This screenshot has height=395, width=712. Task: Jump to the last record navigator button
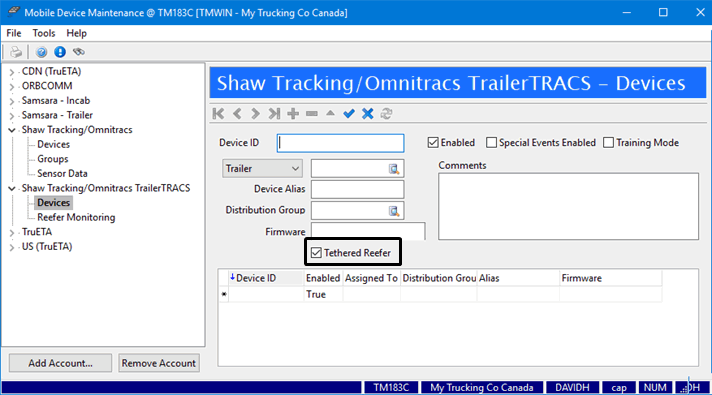[274, 114]
